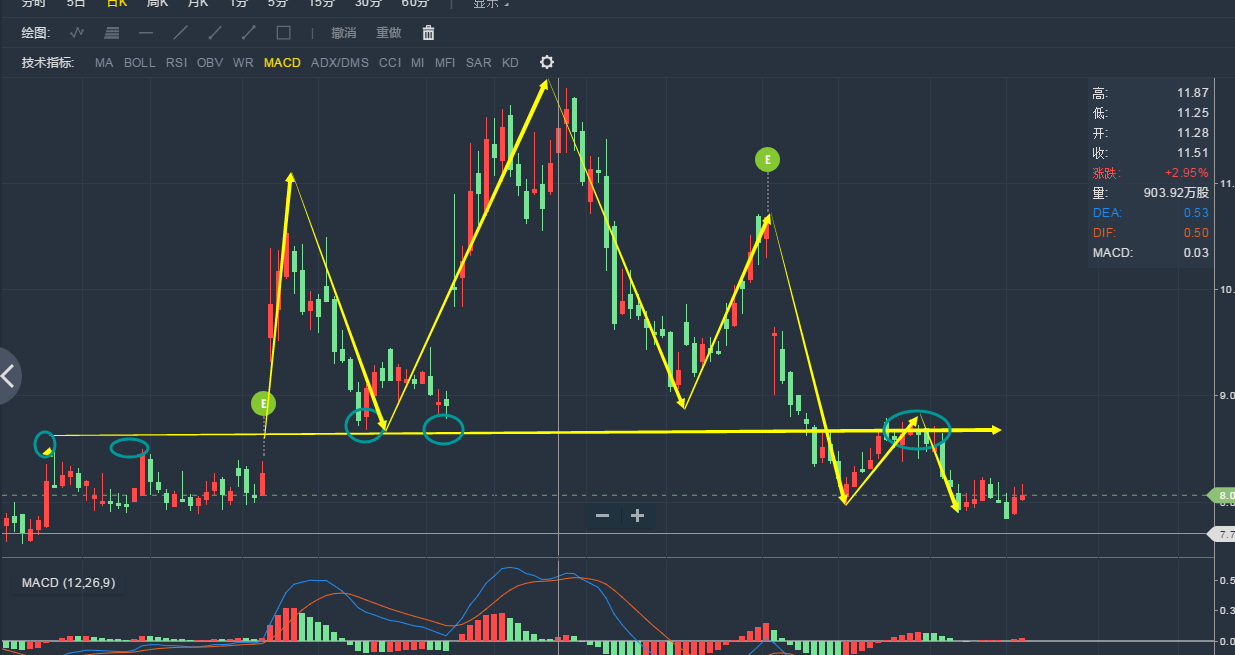Viewport: 1235px width, 655px height.
Task: Click the green current price tag 8.0
Action: pos(1222,495)
